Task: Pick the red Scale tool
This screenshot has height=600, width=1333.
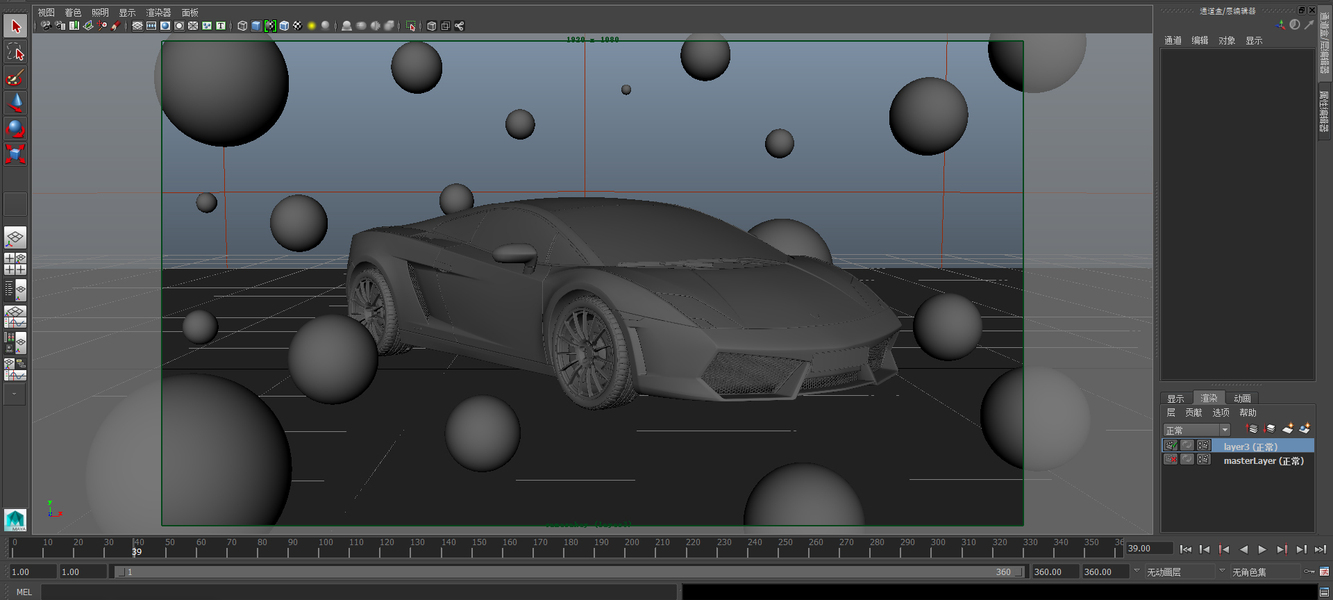Action: pyautogui.click(x=15, y=154)
